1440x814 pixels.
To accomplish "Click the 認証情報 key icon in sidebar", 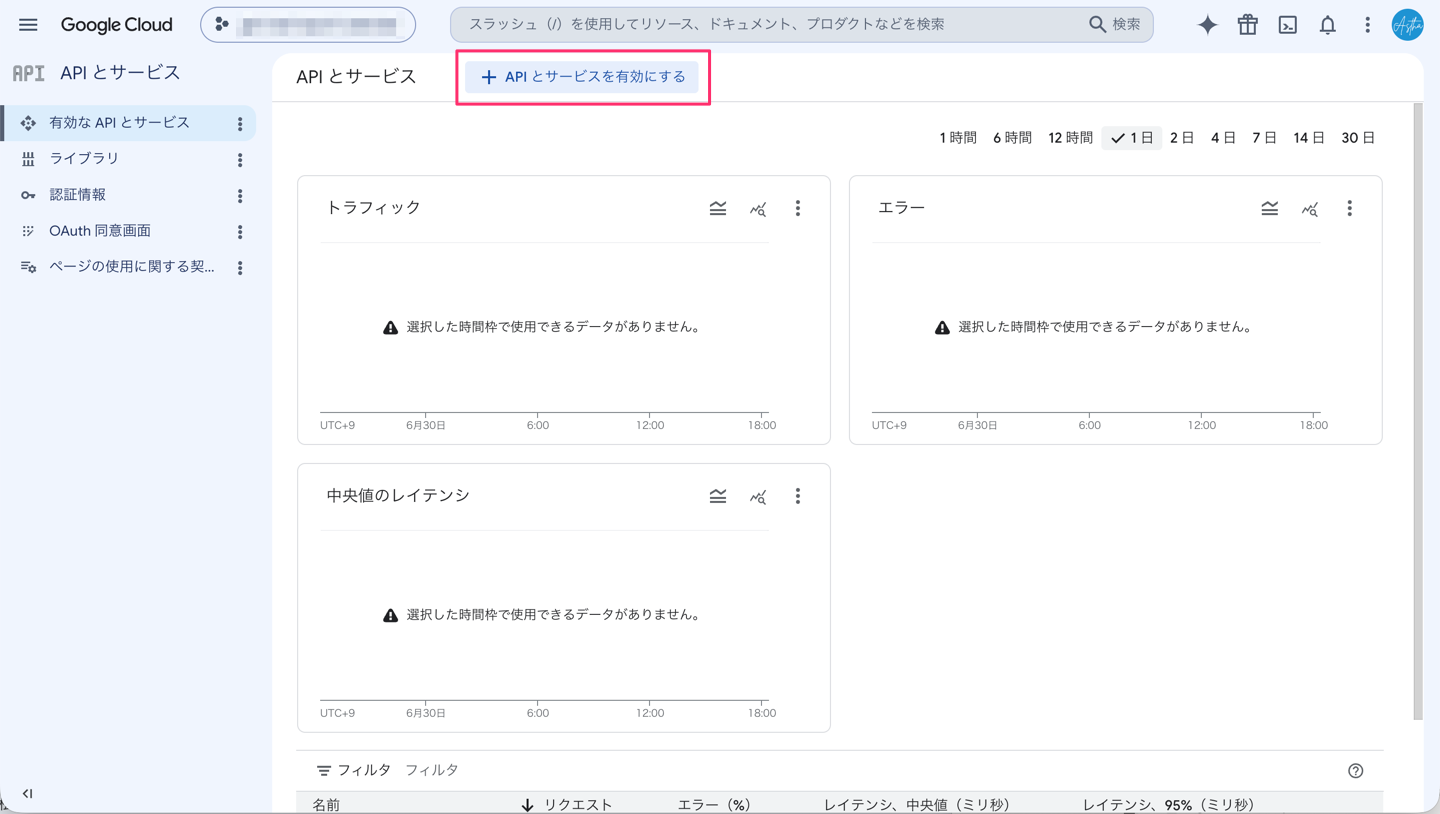I will [28, 195].
